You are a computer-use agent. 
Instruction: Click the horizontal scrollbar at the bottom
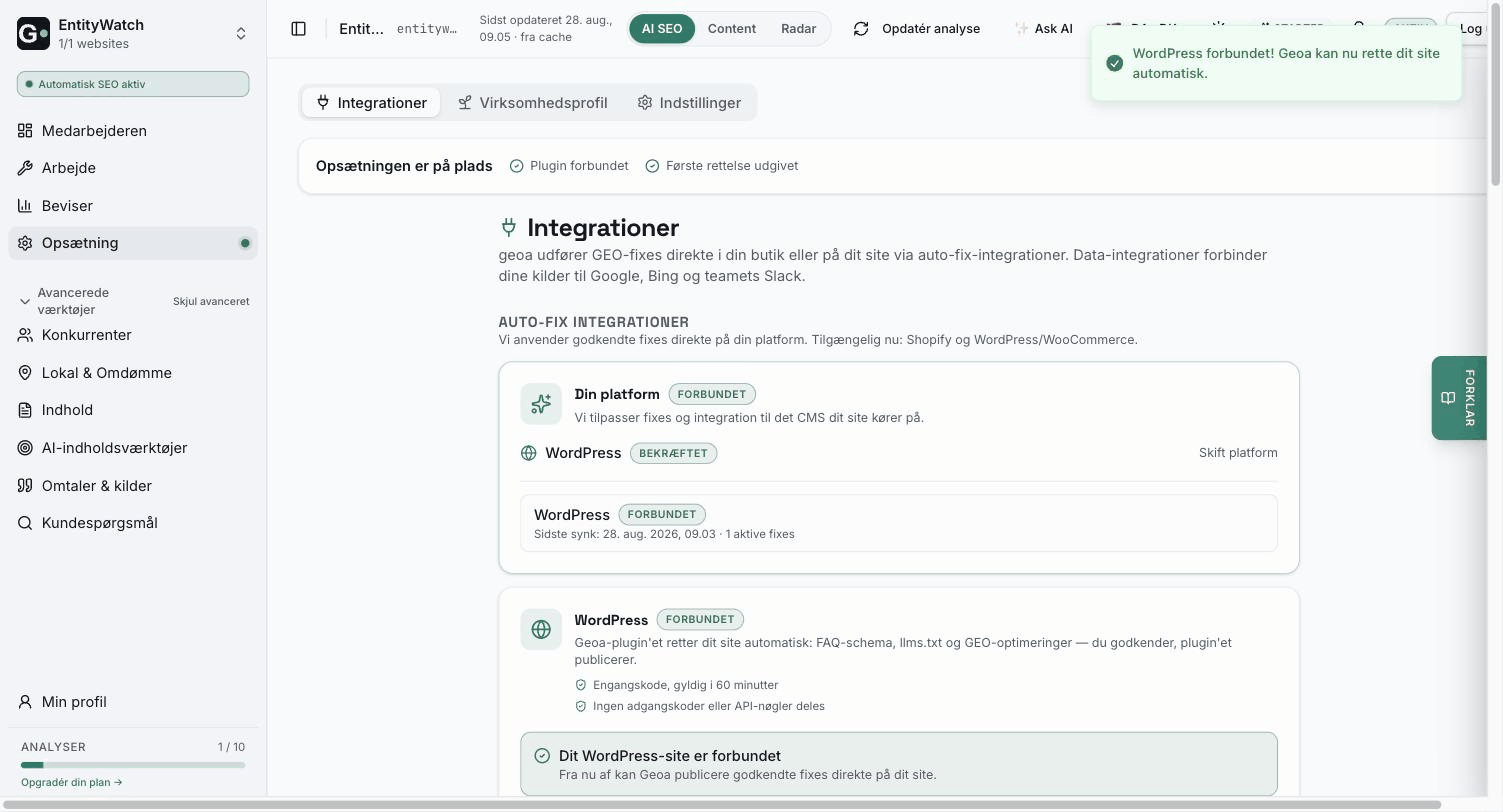point(720,805)
